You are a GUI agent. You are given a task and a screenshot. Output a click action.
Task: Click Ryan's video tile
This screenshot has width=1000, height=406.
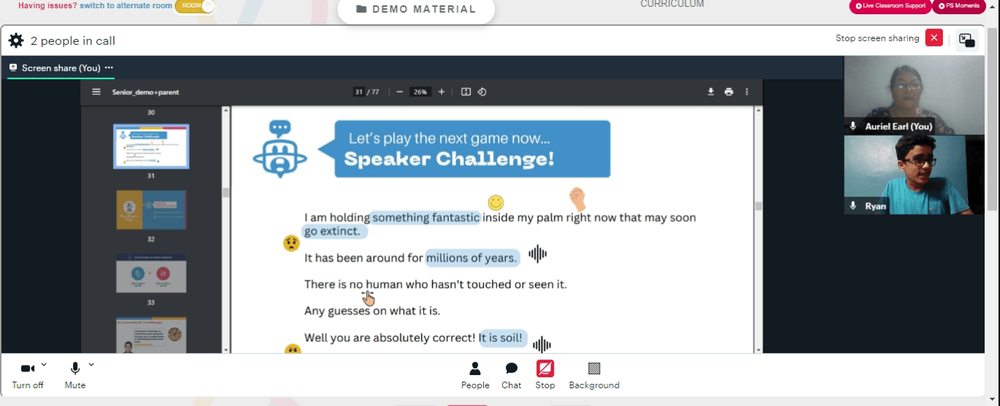pyautogui.click(x=915, y=175)
